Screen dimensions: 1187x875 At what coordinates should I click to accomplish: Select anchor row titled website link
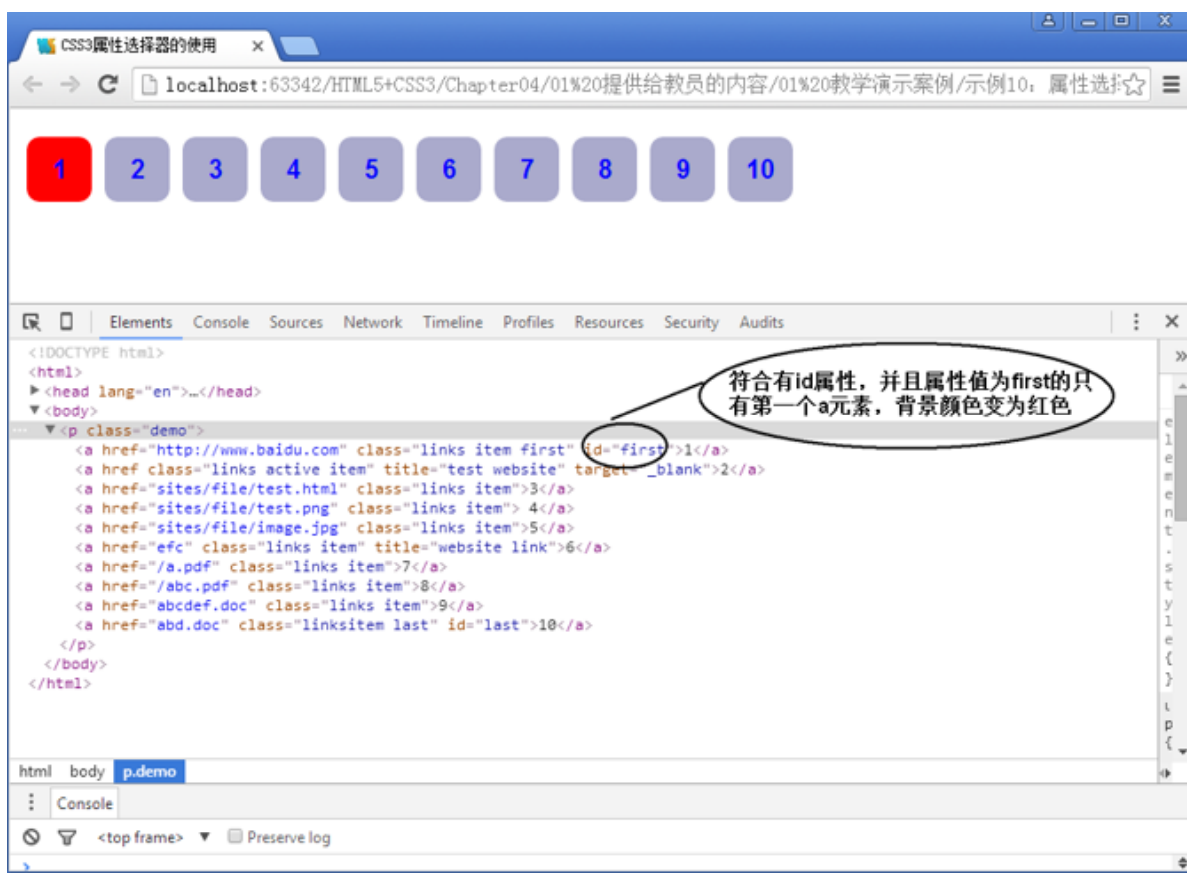[343, 547]
